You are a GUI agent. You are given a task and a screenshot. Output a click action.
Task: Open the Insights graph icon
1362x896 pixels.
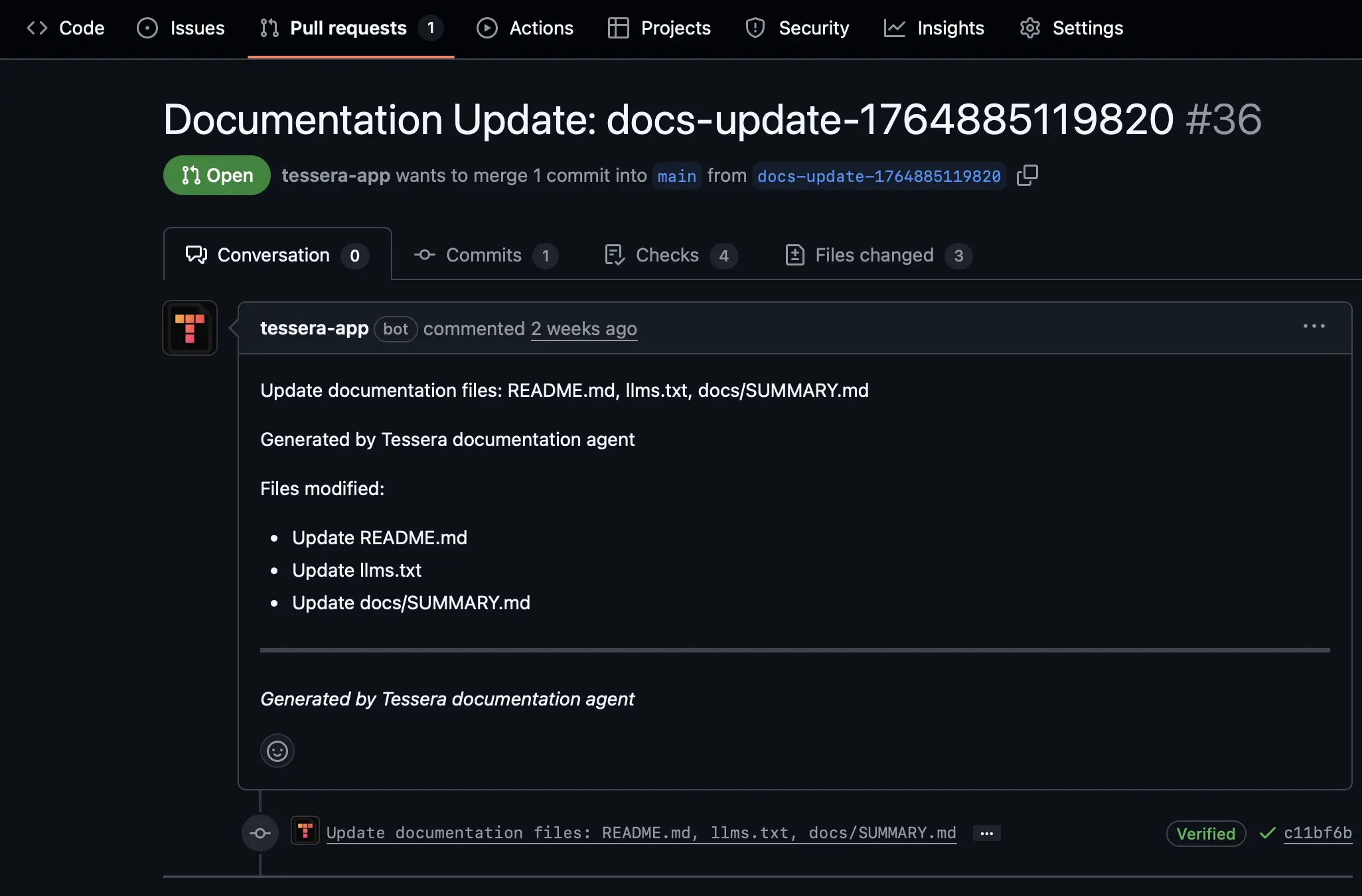(x=894, y=28)
